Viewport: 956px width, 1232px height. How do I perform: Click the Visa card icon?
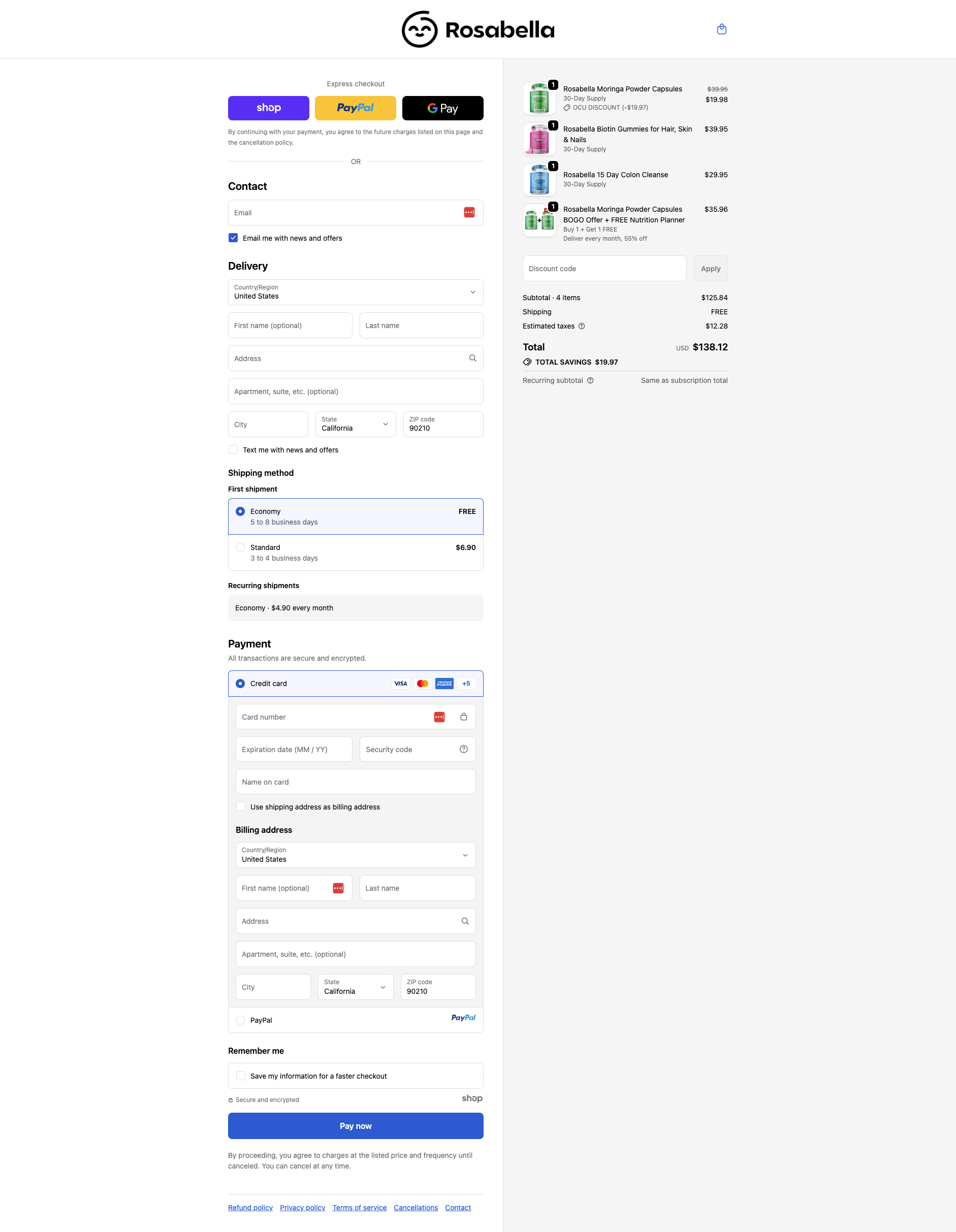pyautogui.click(x=401, y=684)
